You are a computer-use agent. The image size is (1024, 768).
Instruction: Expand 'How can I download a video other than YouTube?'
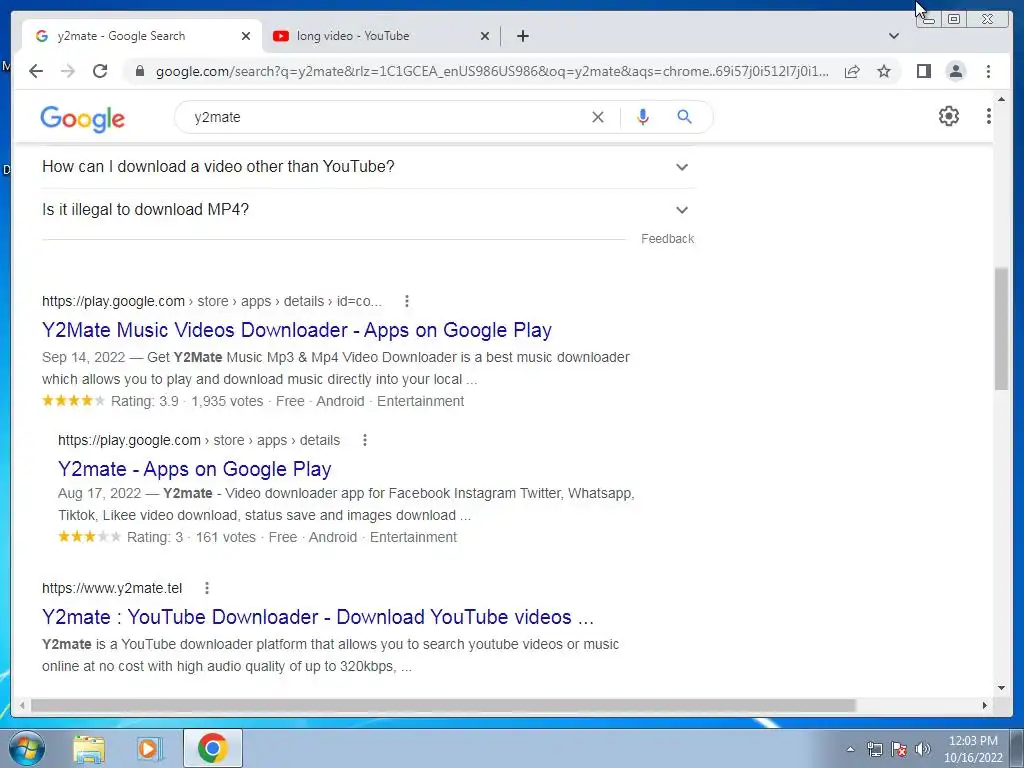[368, 167]
